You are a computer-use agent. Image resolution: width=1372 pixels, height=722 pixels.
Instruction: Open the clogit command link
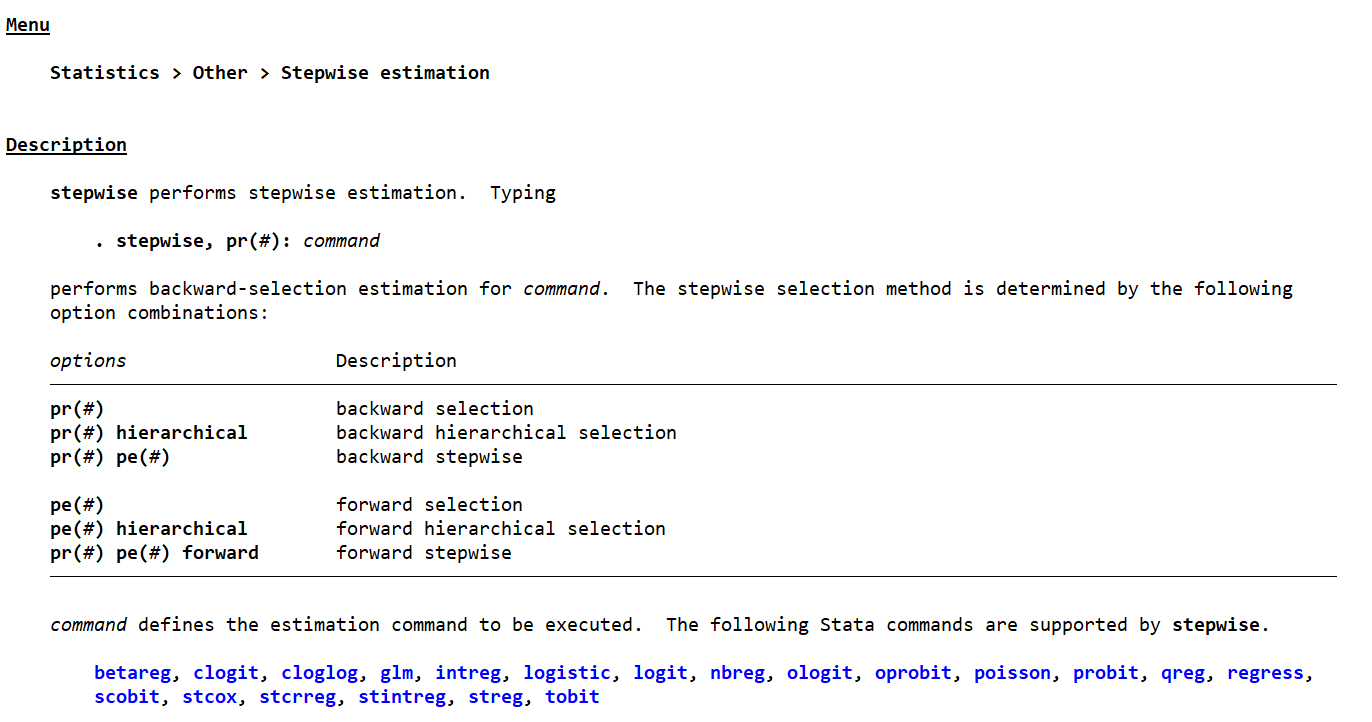click(x=226, y=673)
